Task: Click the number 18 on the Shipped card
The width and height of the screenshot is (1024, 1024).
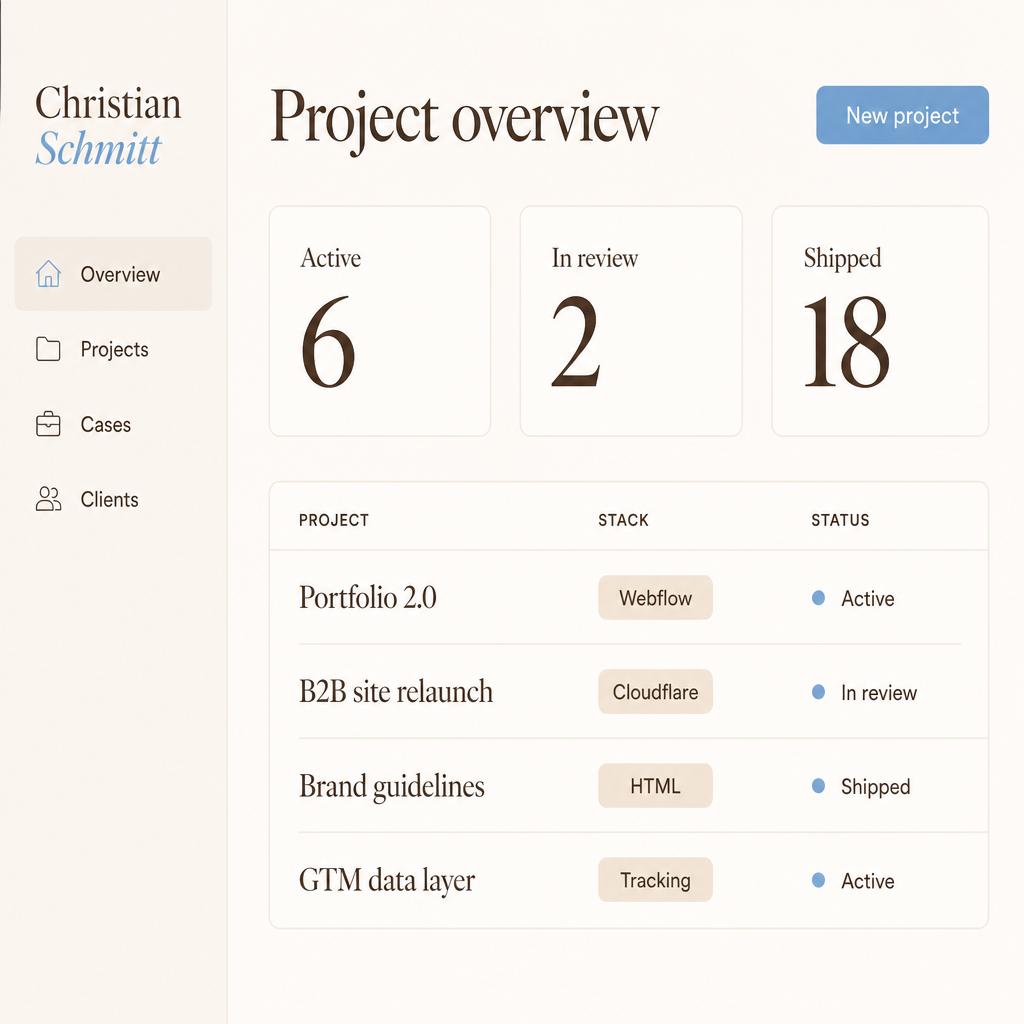Action: (x=846, y=341)
